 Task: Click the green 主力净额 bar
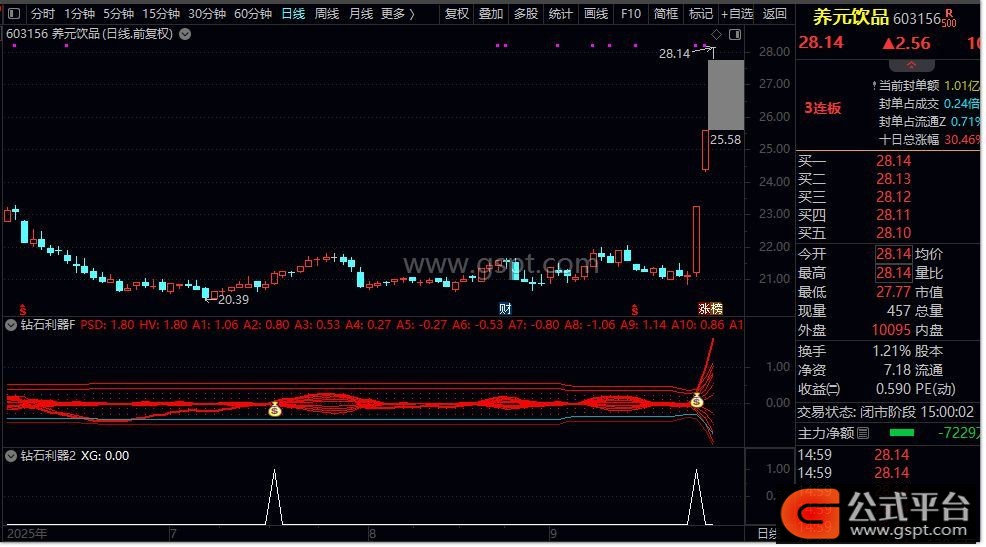[902, 433]
